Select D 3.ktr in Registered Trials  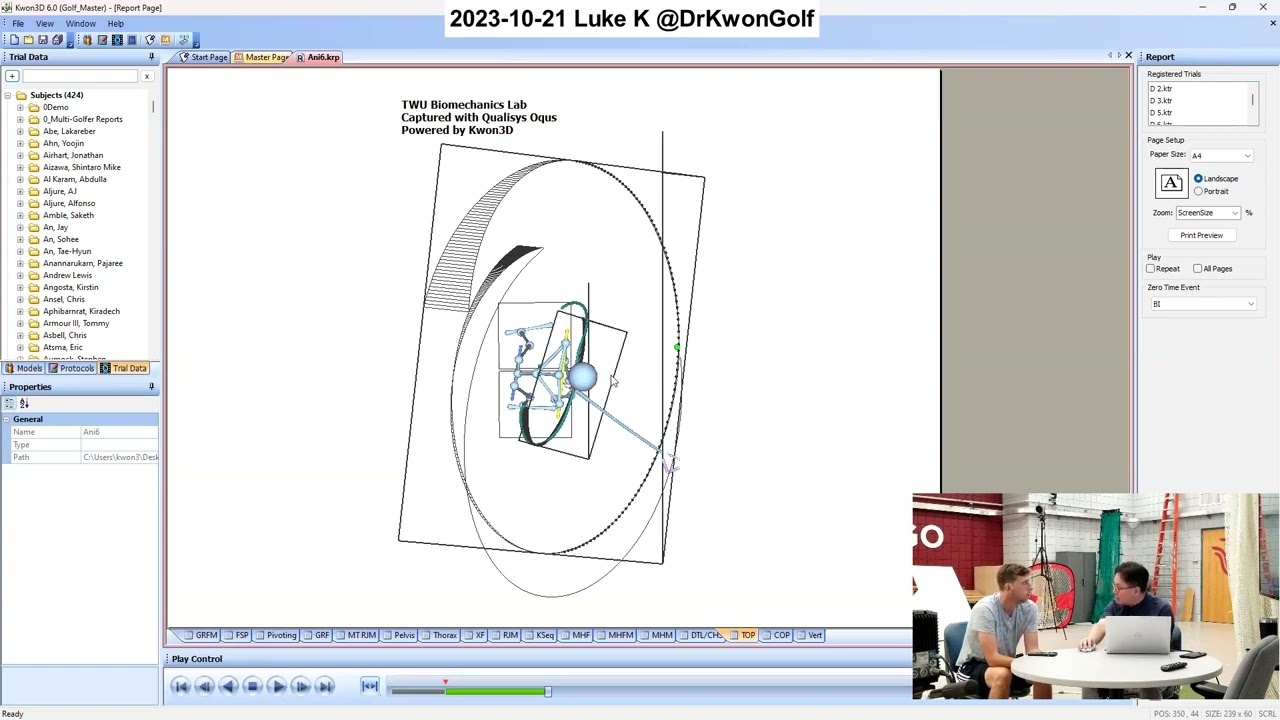tap(1160, 101)
